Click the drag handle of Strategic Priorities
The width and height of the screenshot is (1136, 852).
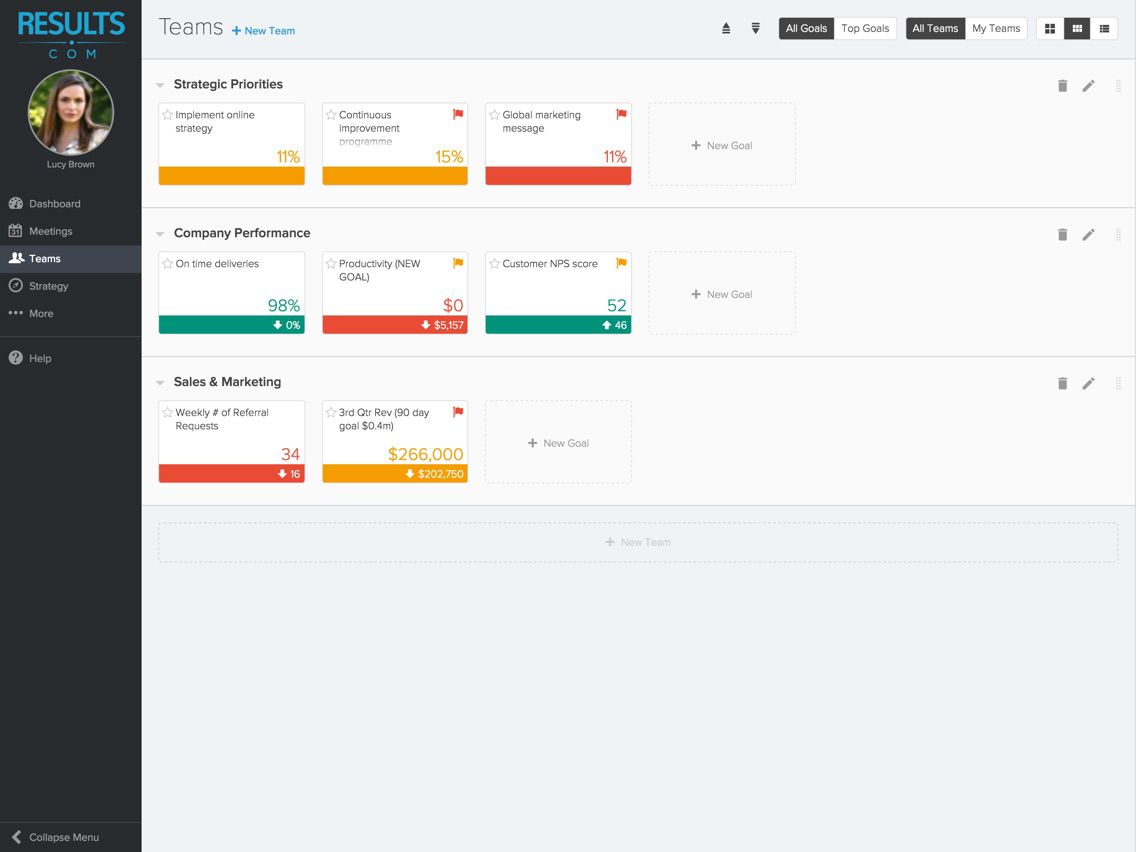coord(1118,85)
